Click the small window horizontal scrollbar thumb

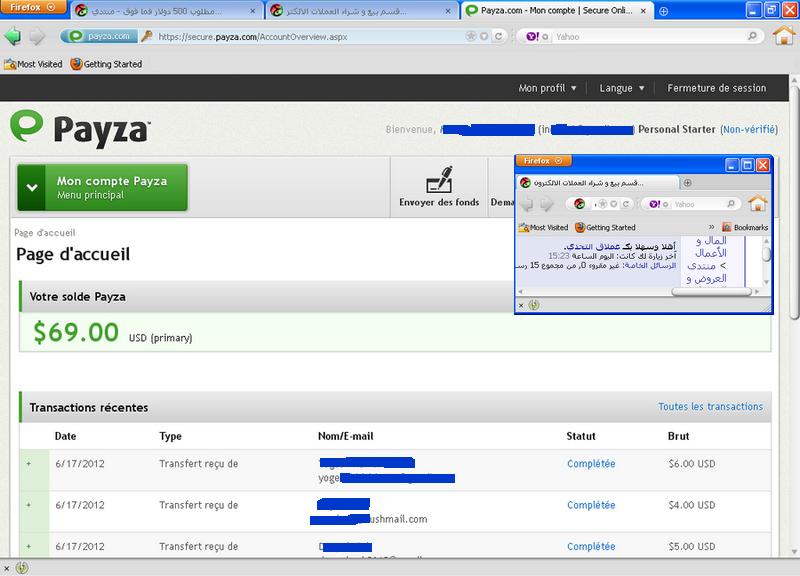(711, 292)
